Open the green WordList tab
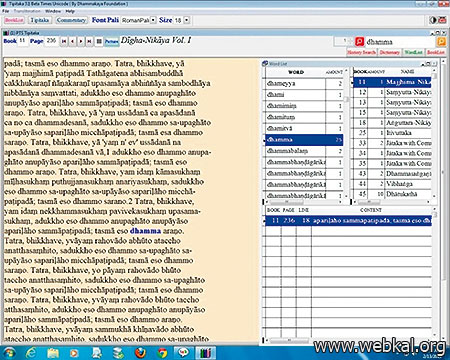Viewport: 450px width, 360px height. point(413,52)
